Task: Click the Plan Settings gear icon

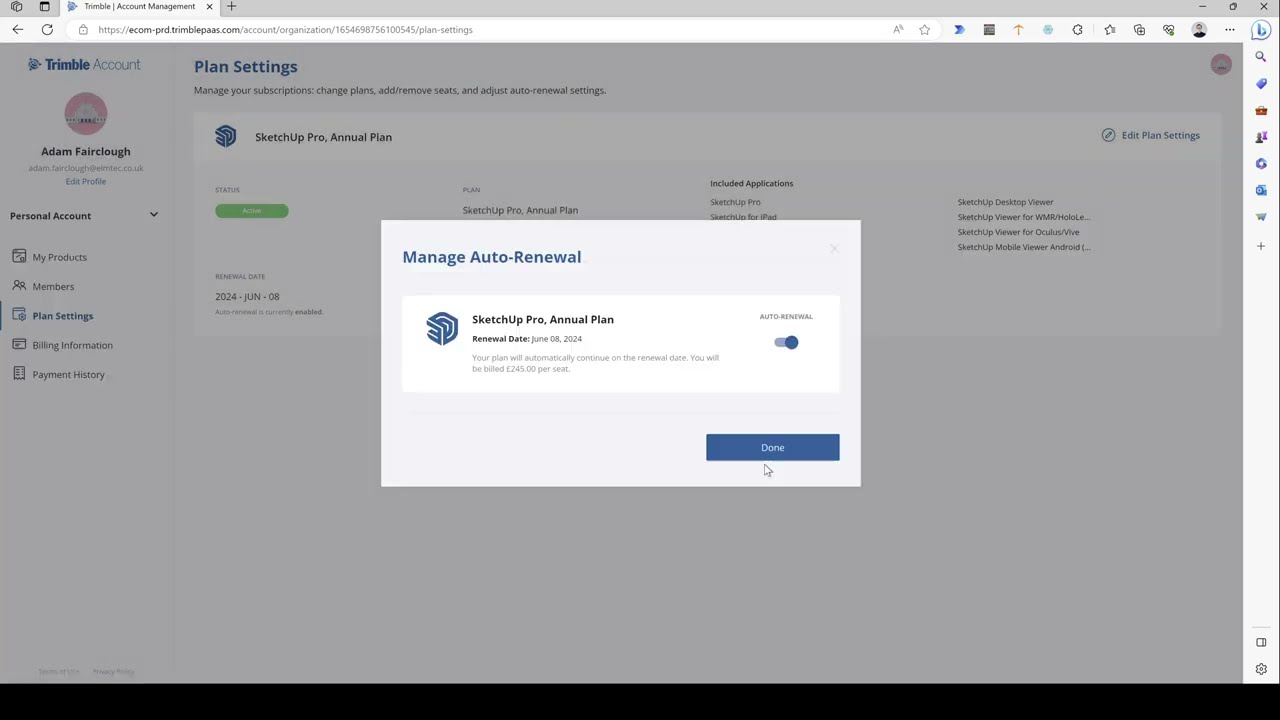Action: (x=19, y=315)
